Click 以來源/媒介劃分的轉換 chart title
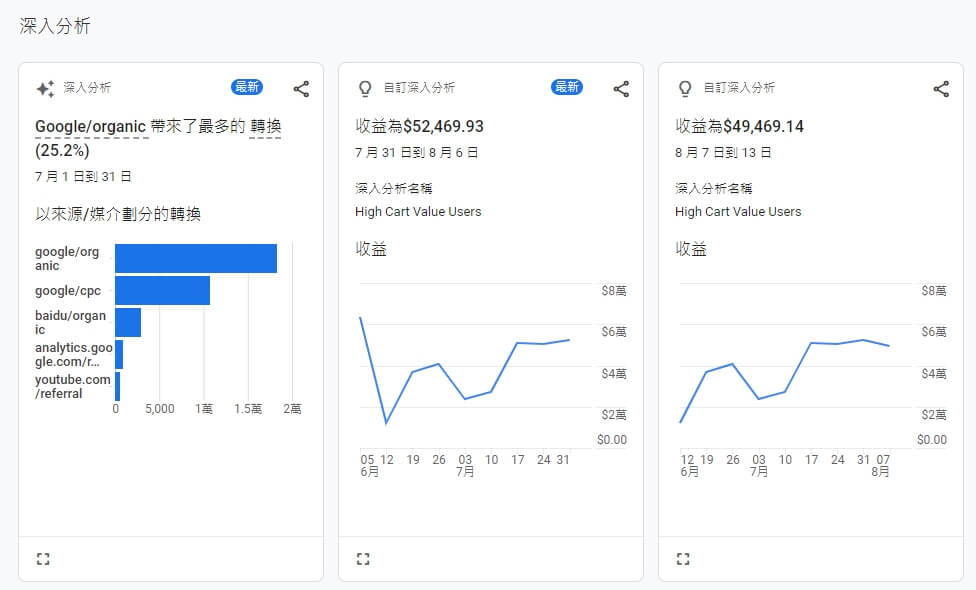This screenshot has width=976, height=590. coord(118,214)
